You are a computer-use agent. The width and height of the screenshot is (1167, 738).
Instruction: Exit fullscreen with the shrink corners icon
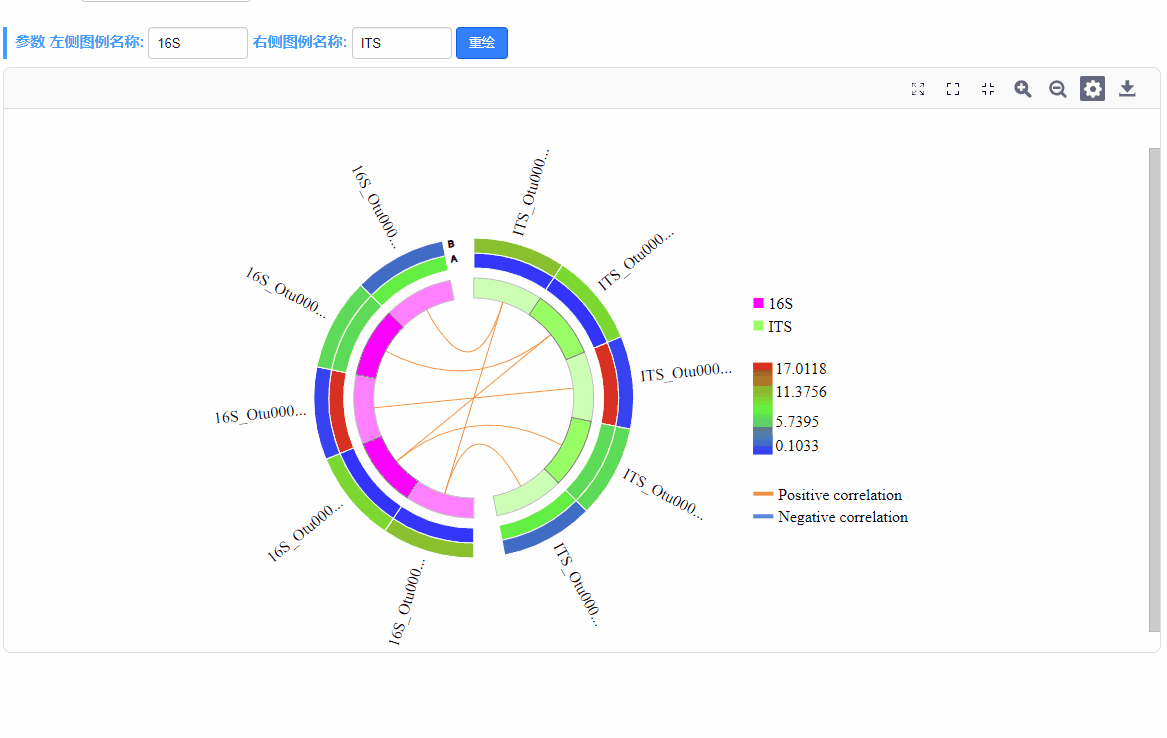[988, 89]
